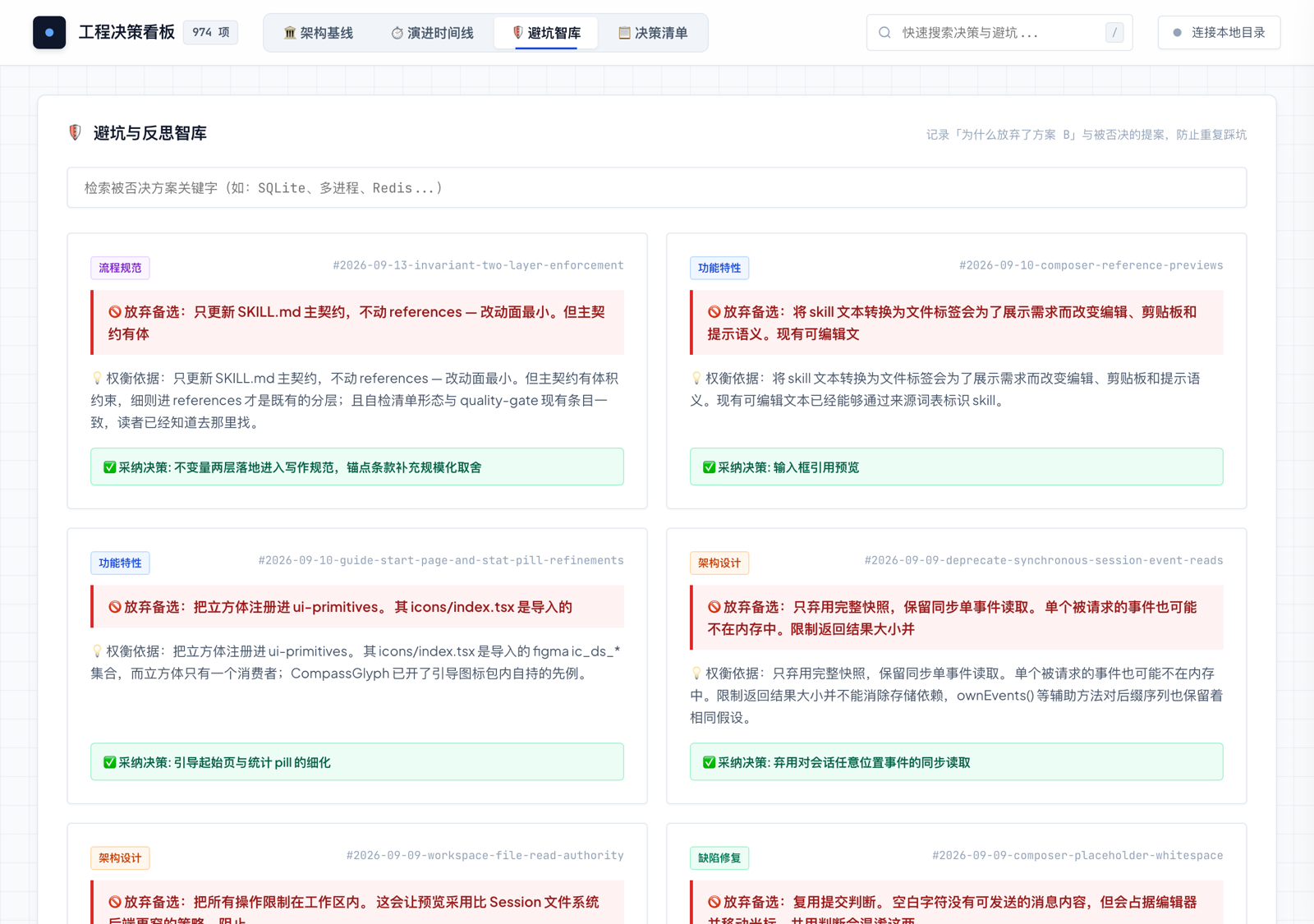Viewport: 1314px width, 924px height.
Task: Click 架构设计 tag on deprecate-synchronous card
Action: [x=719, y=563]
